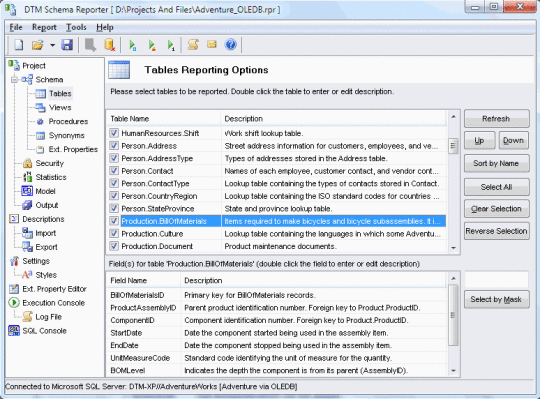Click the table list vertical scrollbar thumb
Viewport: 540px width, 399px height.
click(x=453, y=146)
